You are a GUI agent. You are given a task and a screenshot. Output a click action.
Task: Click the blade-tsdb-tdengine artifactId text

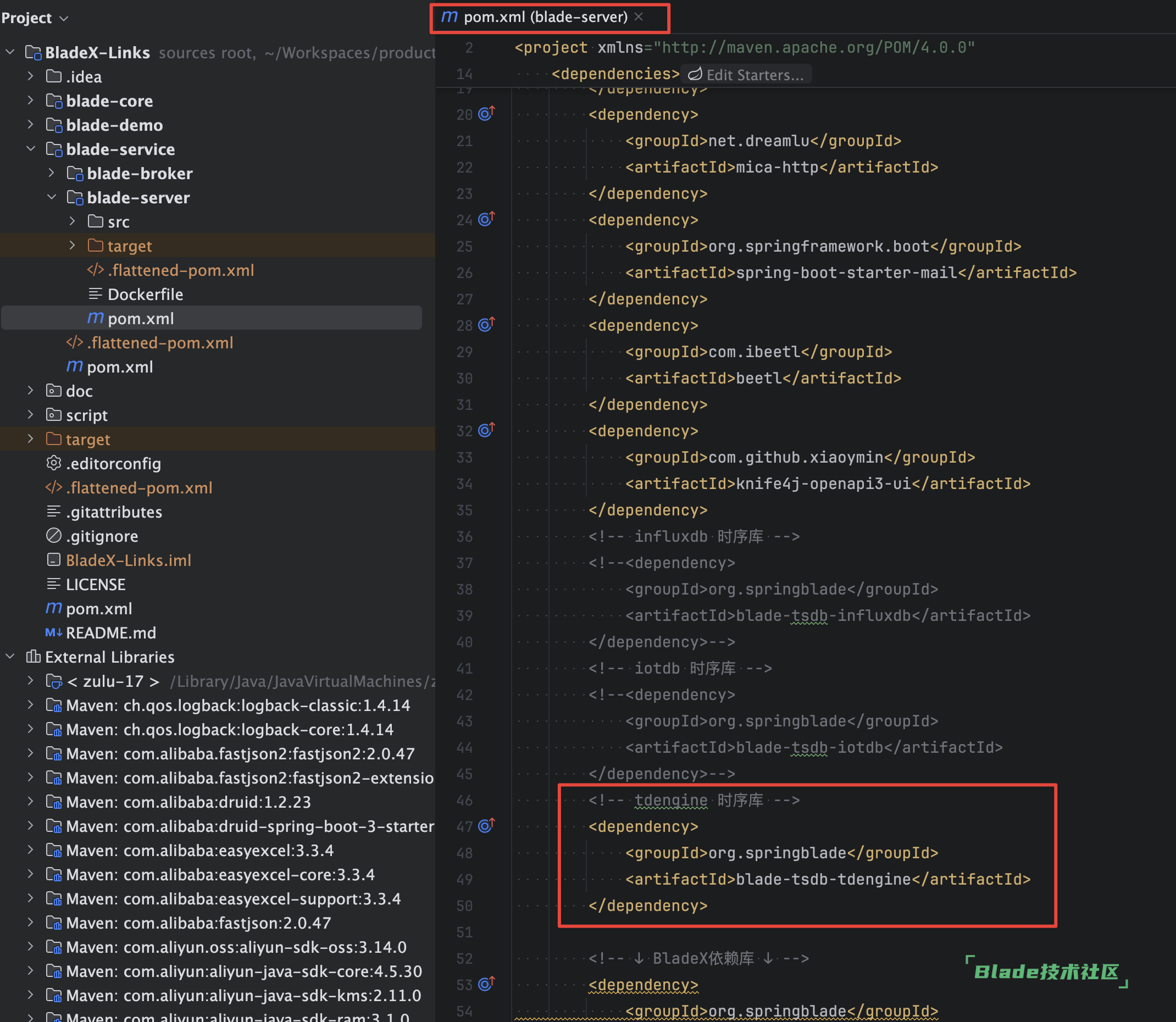coord(823,879)
